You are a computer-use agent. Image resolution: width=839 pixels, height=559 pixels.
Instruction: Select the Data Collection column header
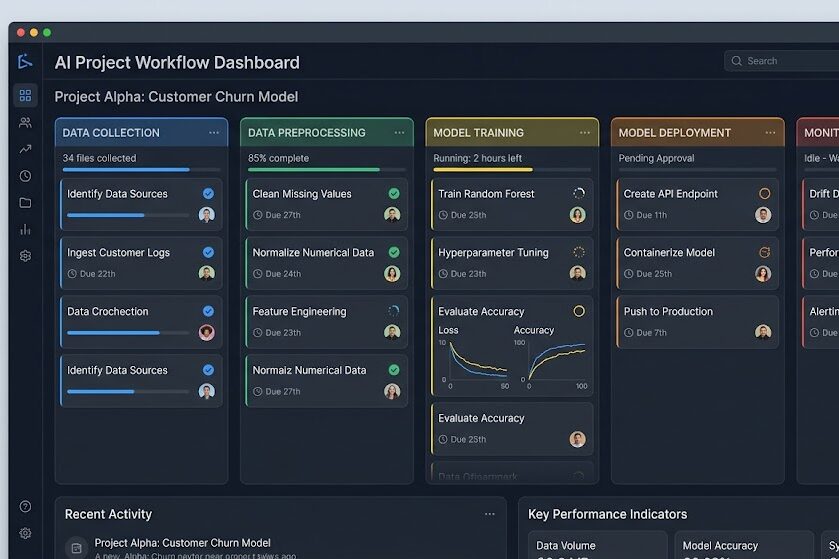141,133
